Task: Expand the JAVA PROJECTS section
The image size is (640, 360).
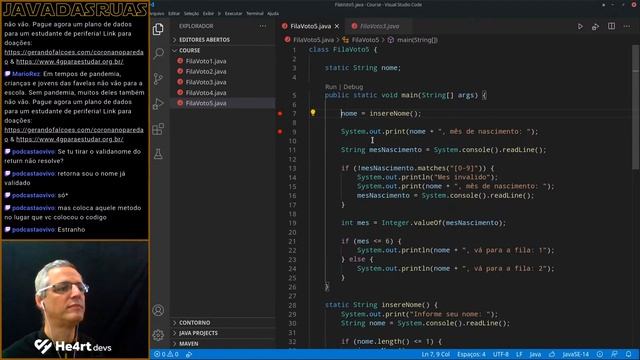Action: tap(222, 333)
